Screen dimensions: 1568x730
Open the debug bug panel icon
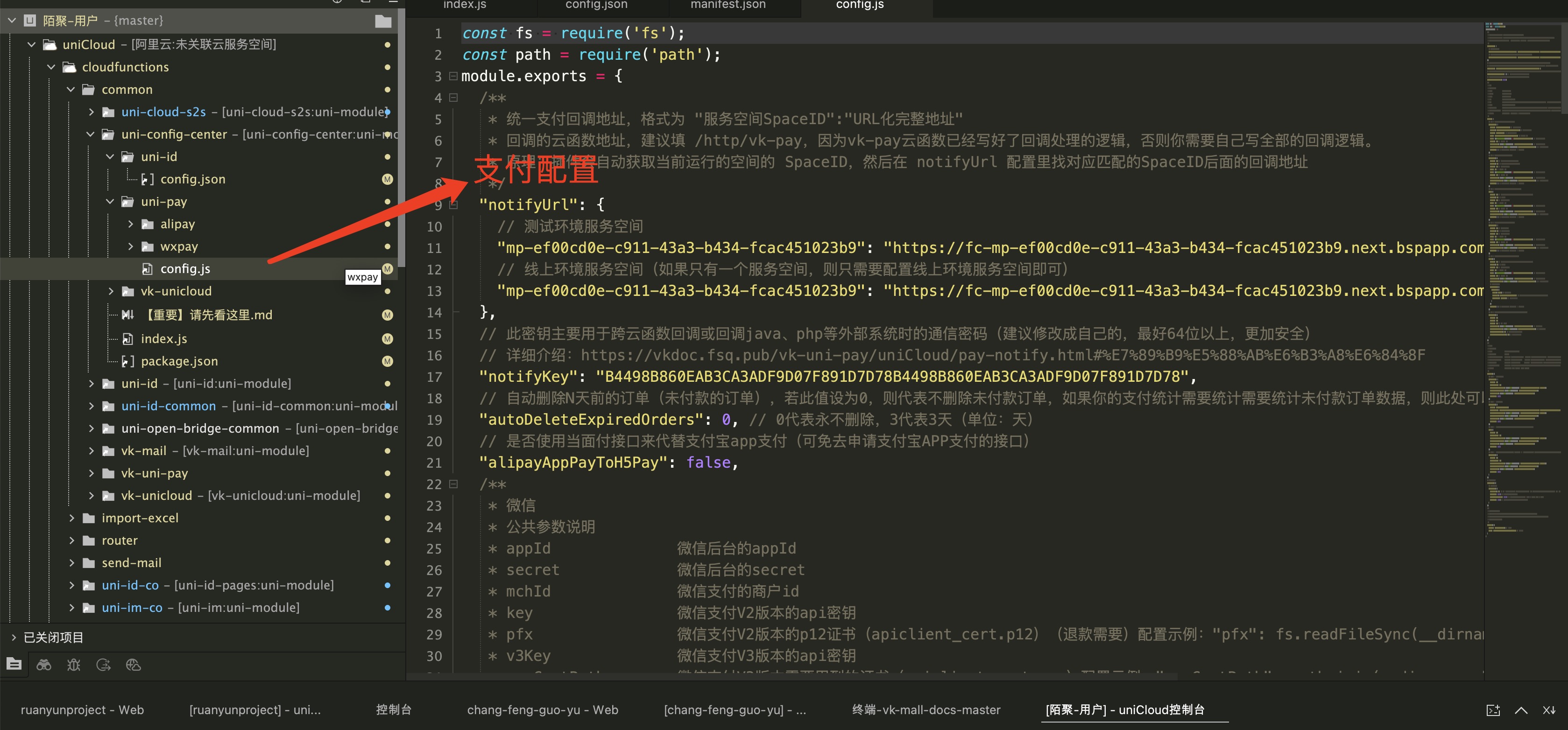click(x=74, y=664)
